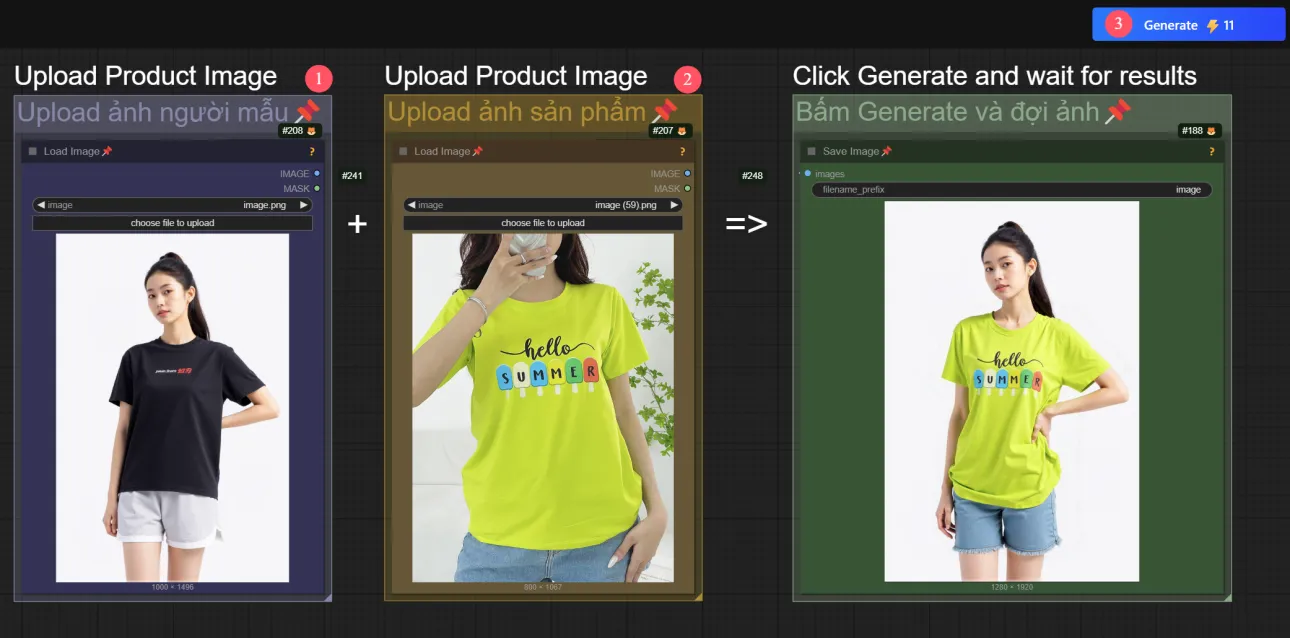Click the IMAGE output dot on image.png node
The width and height of the screenshot is (1290, 638).
point(317,174)
